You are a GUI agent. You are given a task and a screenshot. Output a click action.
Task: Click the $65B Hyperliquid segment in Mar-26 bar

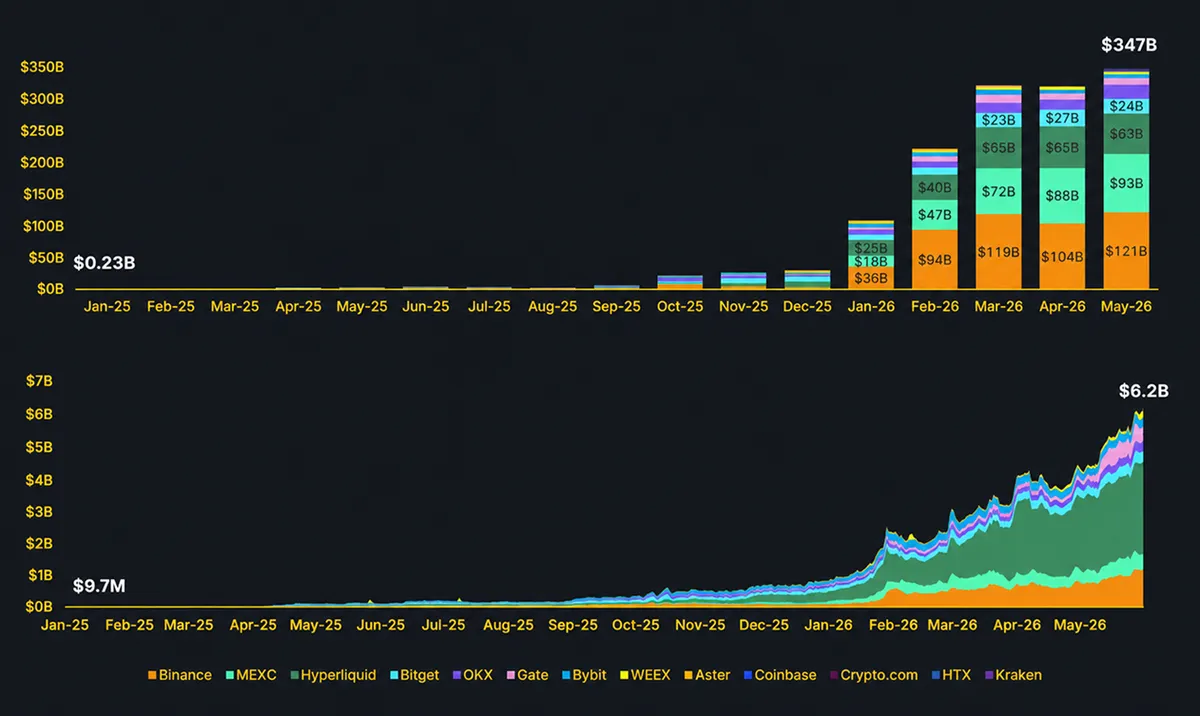point(998,148)
